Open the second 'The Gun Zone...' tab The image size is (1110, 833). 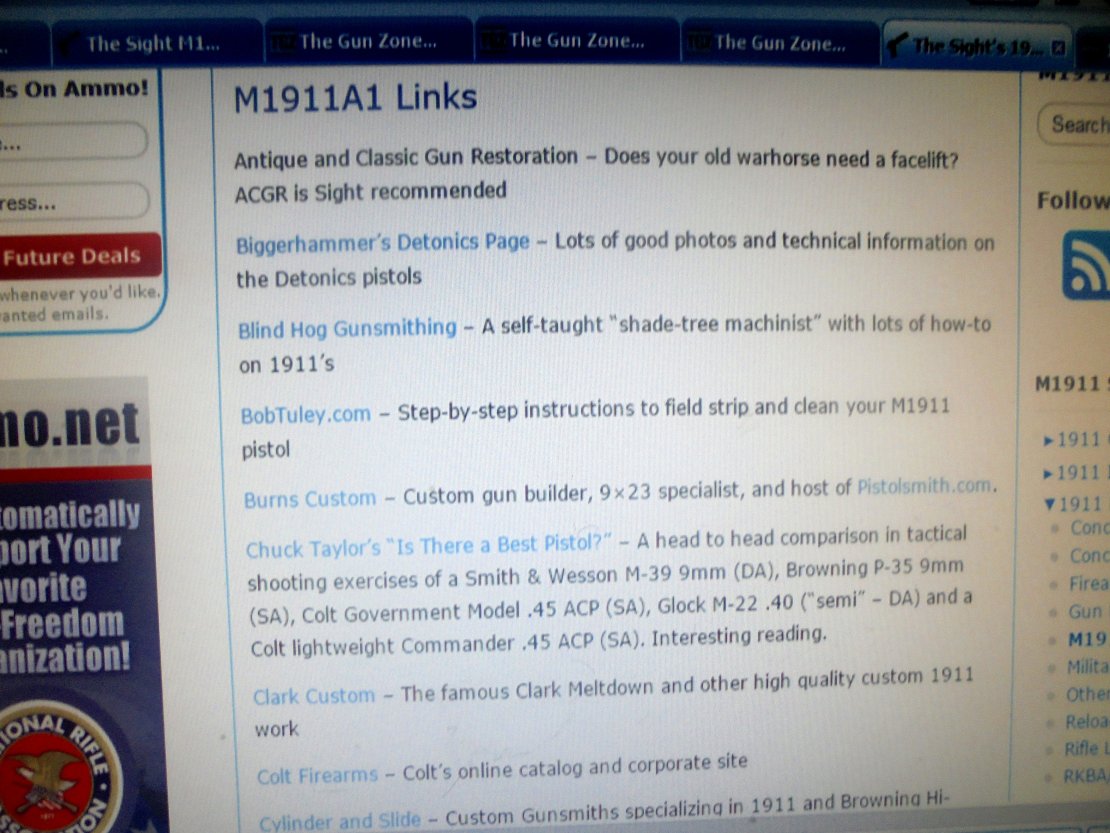[x=576, y=41]
